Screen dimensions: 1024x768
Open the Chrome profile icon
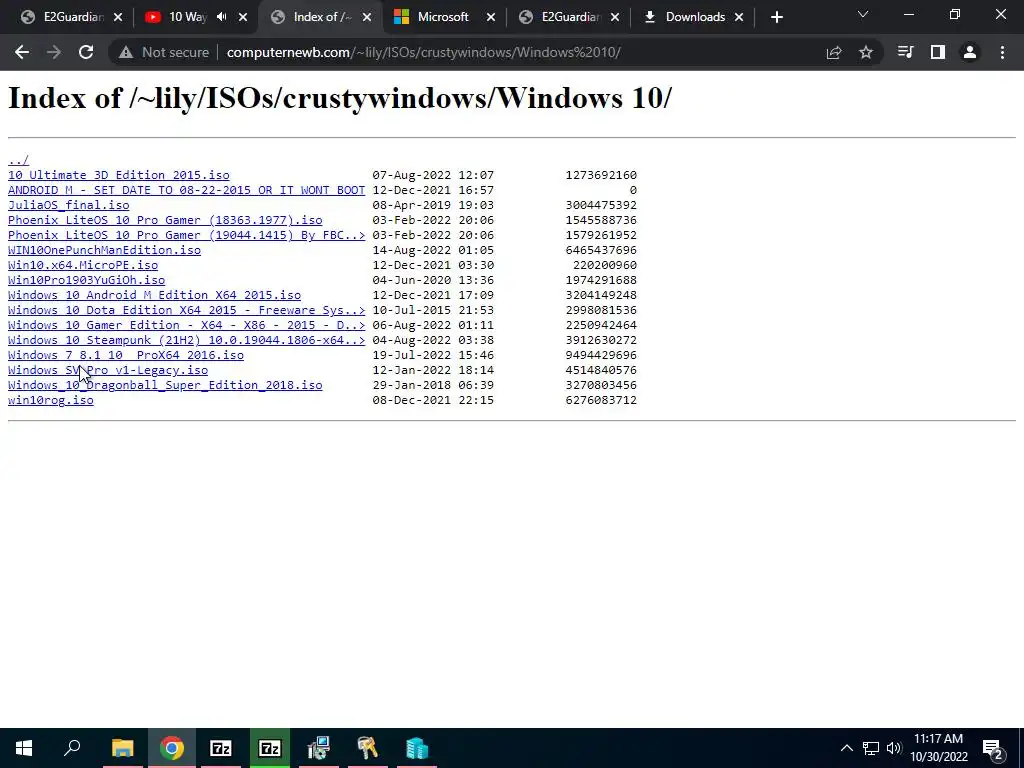(x=970, y=52)
